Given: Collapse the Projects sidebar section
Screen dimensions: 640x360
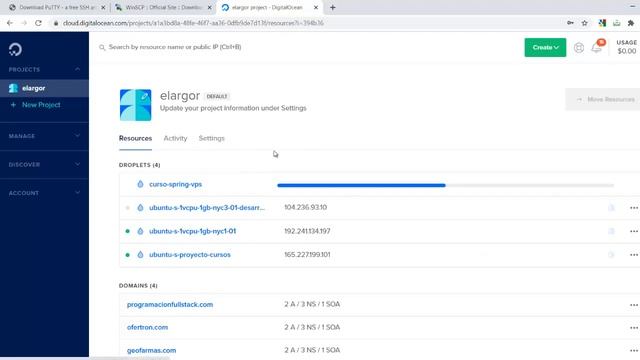Looking at the screenshot, I should point(78,69).
